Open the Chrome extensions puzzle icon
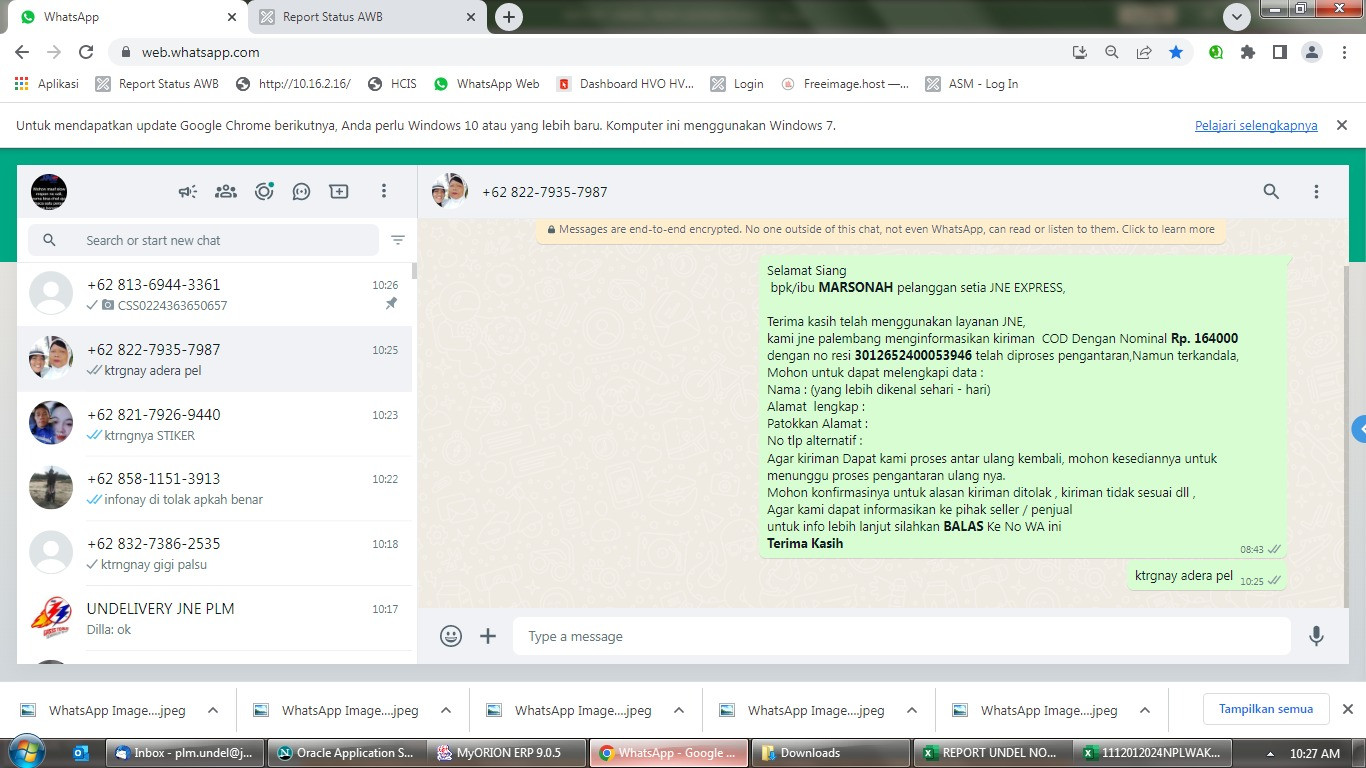The height and width of the screenshot is (768, 1366). [x=1248, y=52]
